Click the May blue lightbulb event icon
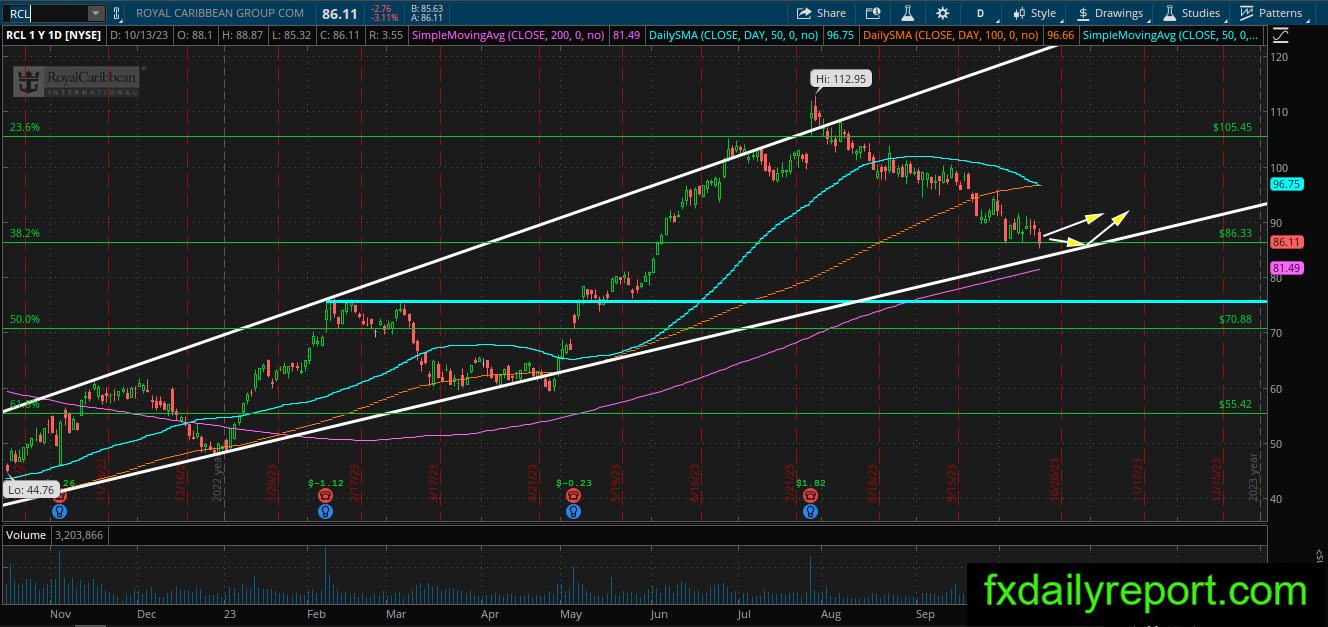The image size is (1328, 627). coord(572,511)
